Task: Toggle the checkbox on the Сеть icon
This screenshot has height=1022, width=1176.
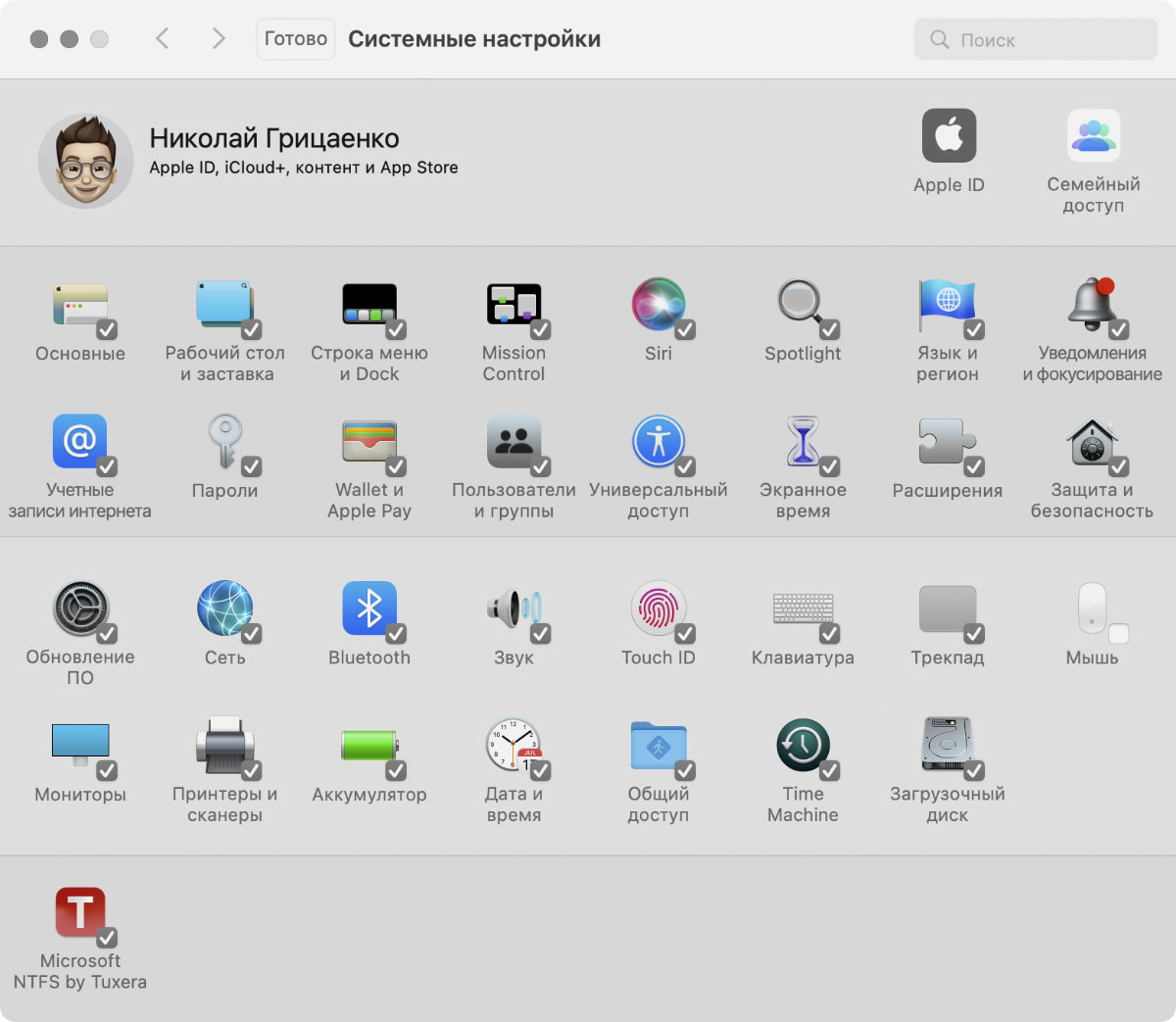Action: point(251,634)
